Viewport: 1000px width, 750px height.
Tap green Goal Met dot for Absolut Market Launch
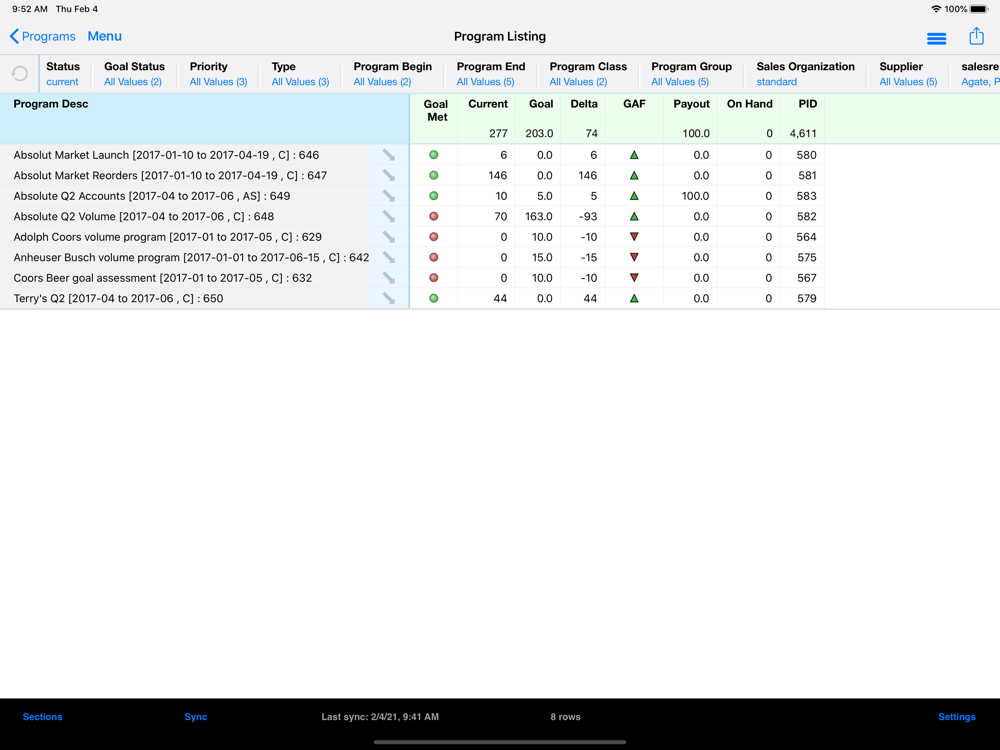click(x=434, y=155)
